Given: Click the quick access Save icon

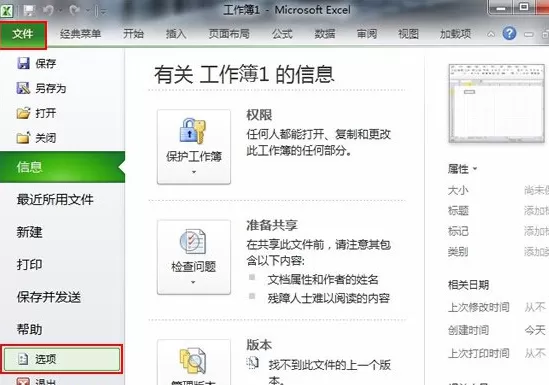Looking at the screenshot, I should tap(29, 10).
